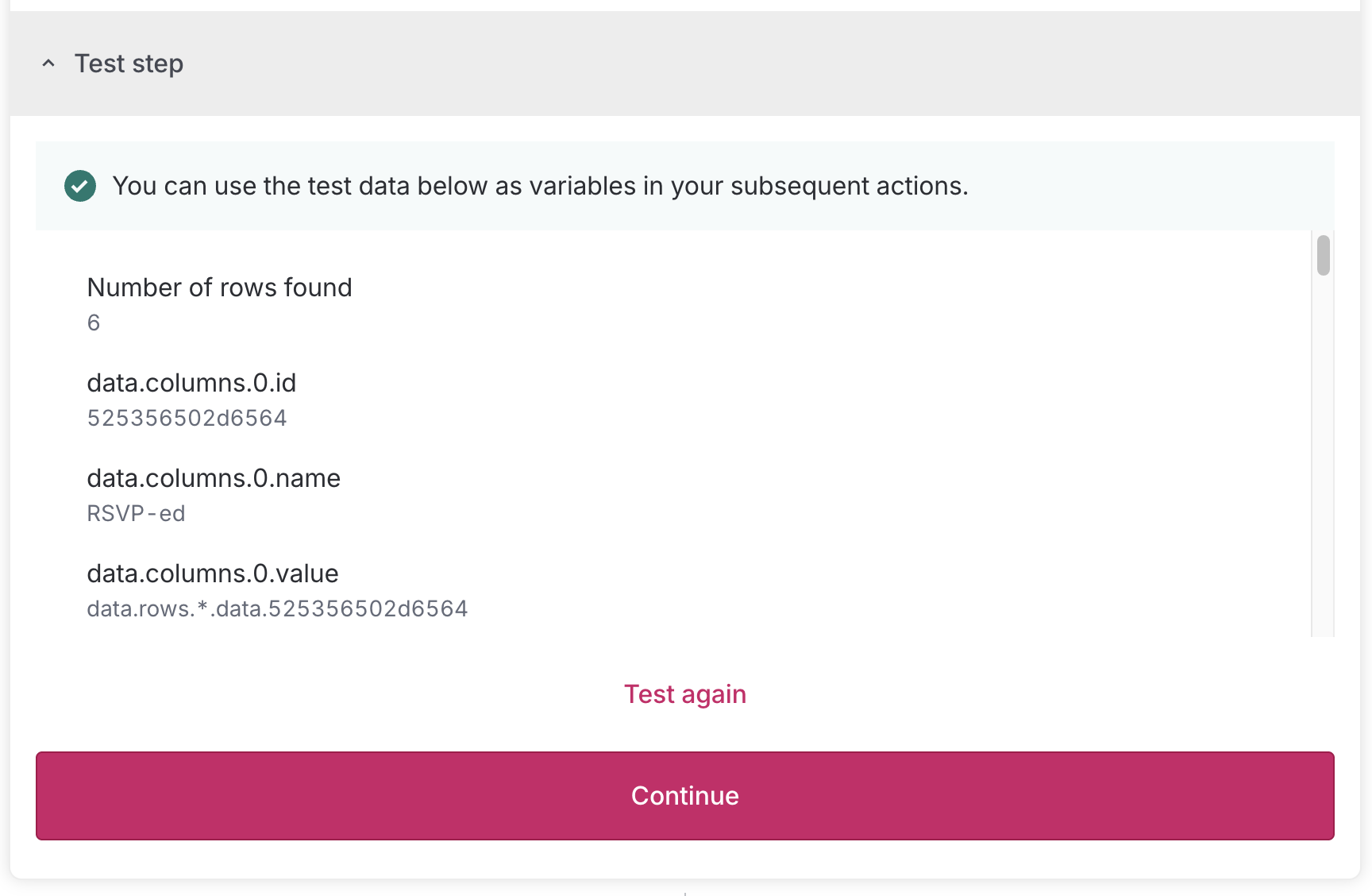Select the data.columns.0.name variable label
Screen dimensions: 1372x896
(x=214, y=478)
